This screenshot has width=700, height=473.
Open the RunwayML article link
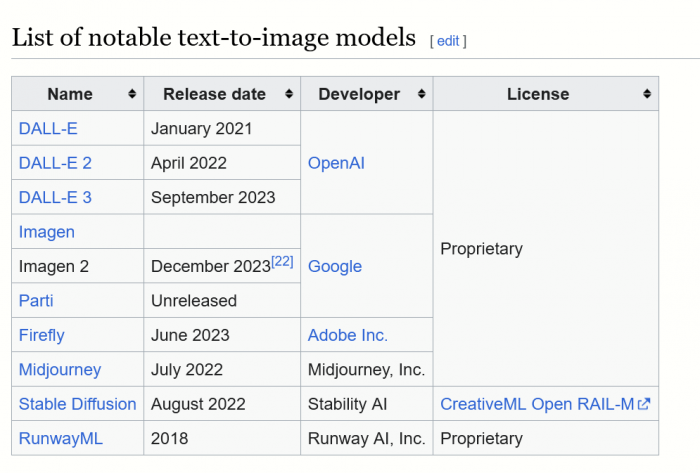coord(61,438)
